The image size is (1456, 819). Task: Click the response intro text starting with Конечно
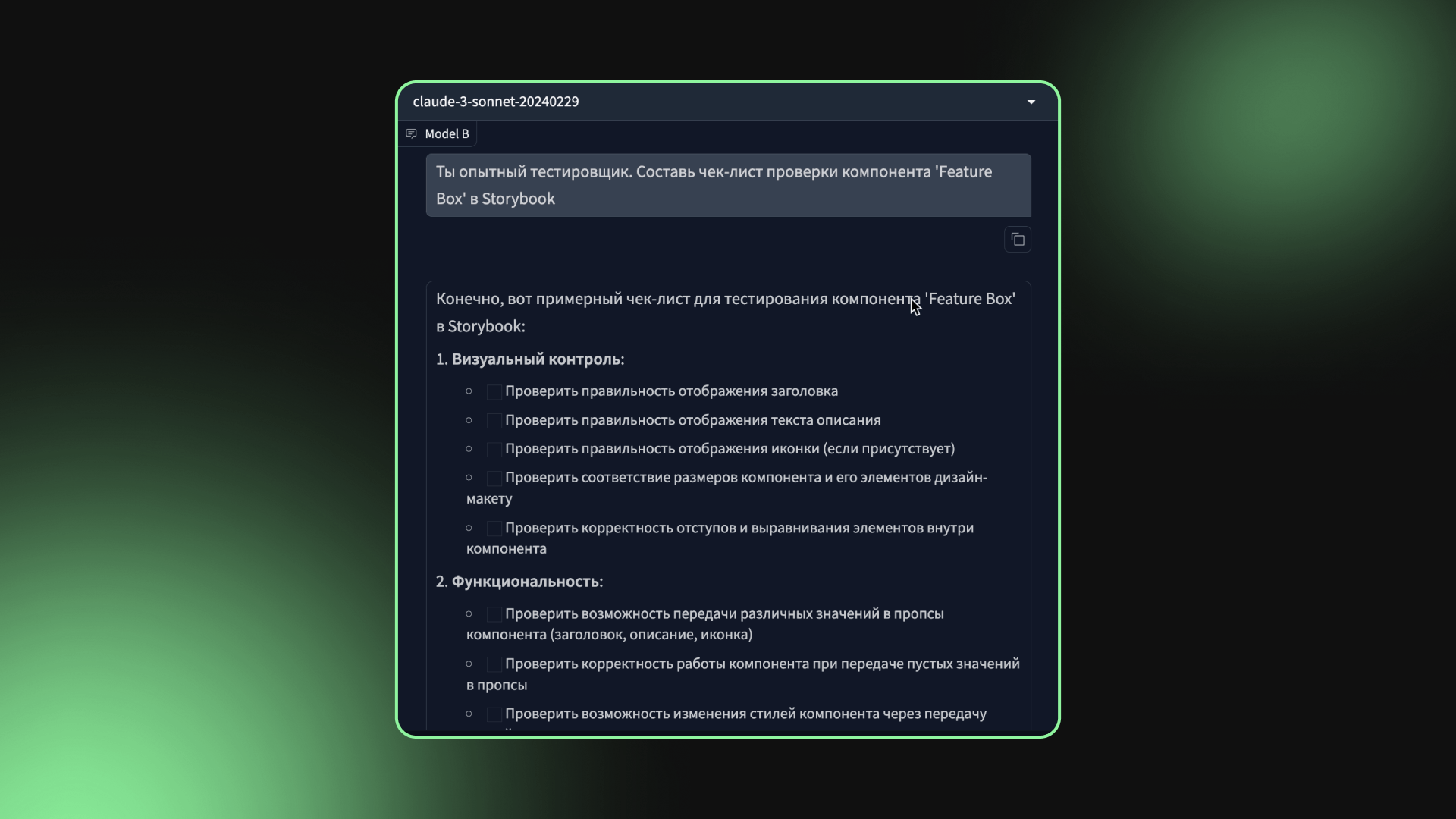(682, 299)
